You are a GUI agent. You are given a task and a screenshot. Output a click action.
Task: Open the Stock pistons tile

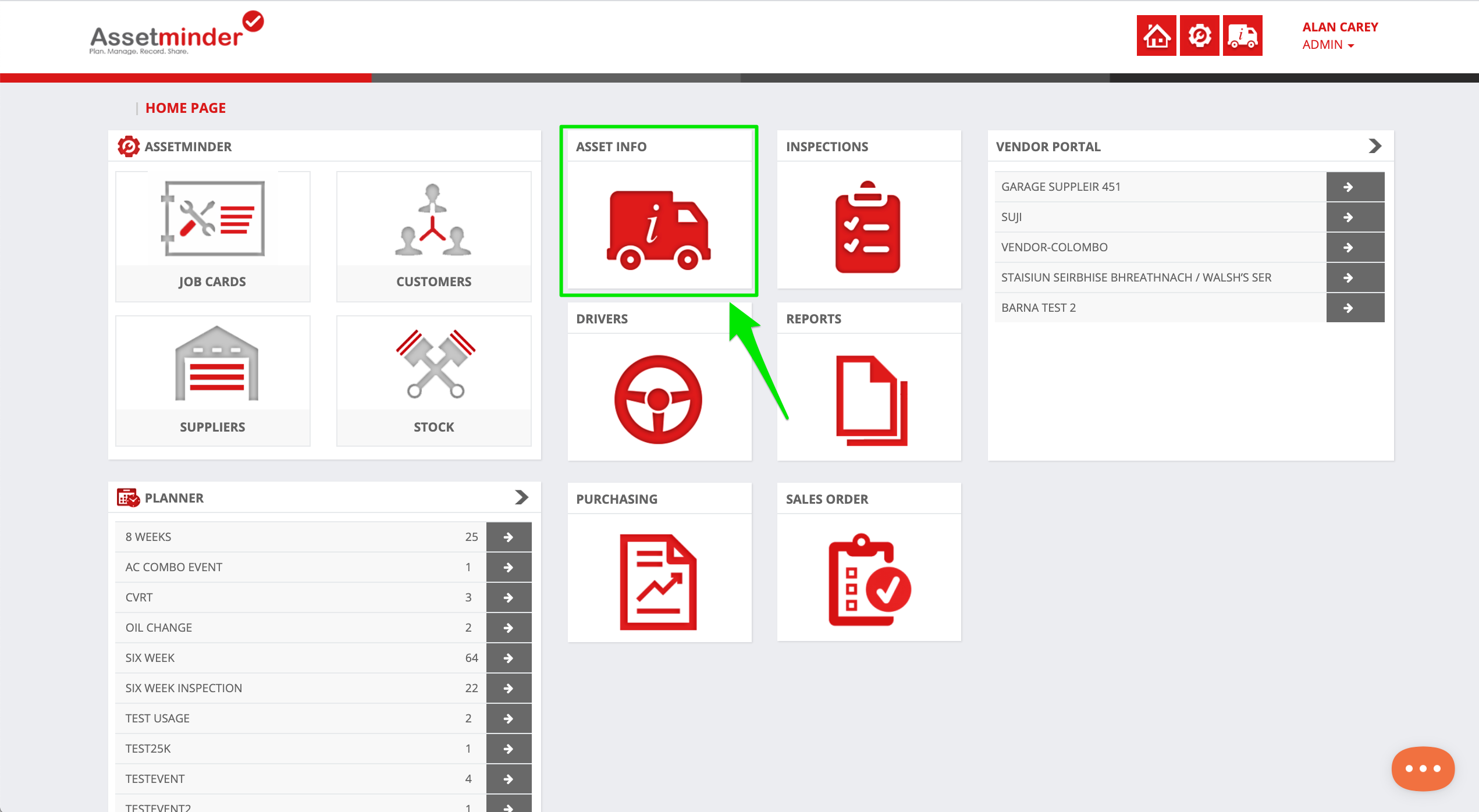[433, 381]
